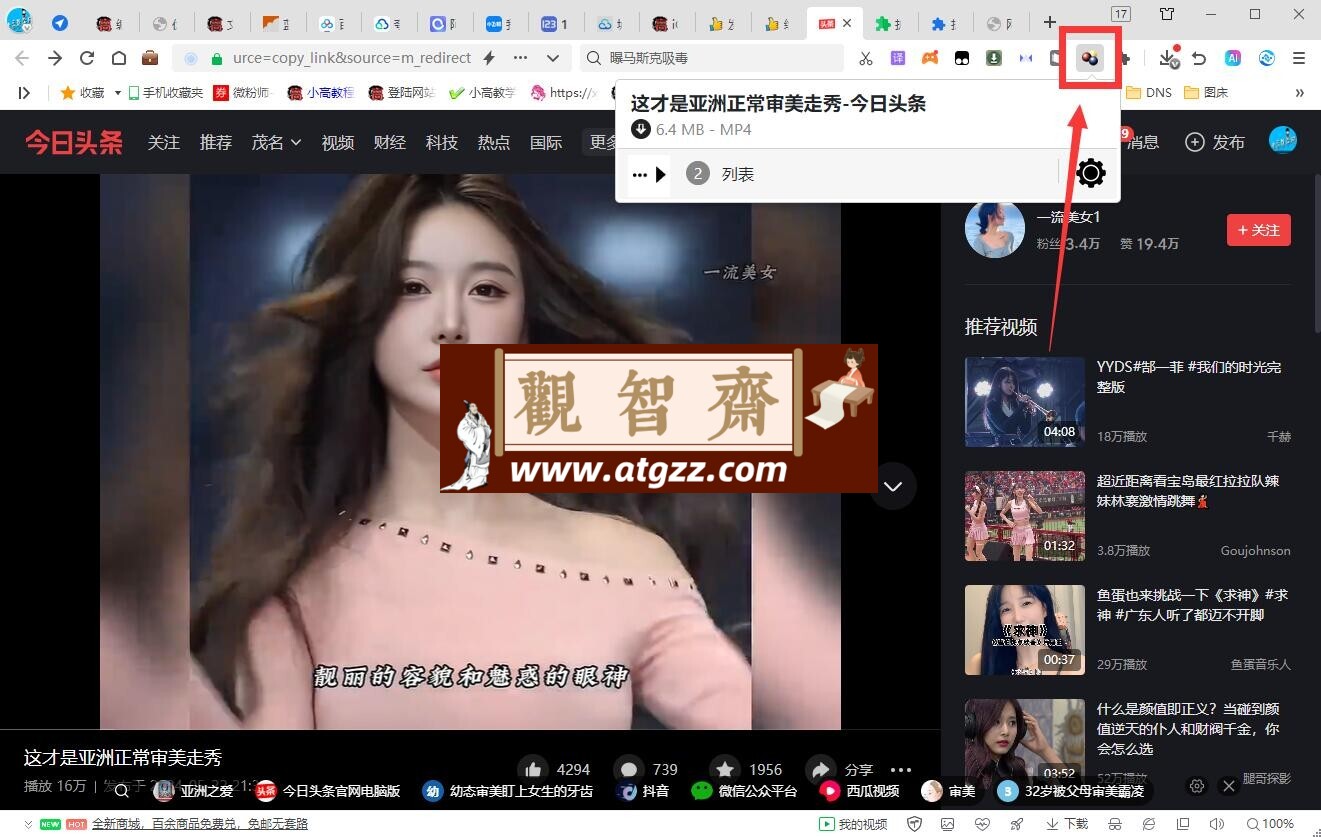Open the scissors screenshot tool icon
Viewport: 1321px width, 837px height.
click(866, 58)
